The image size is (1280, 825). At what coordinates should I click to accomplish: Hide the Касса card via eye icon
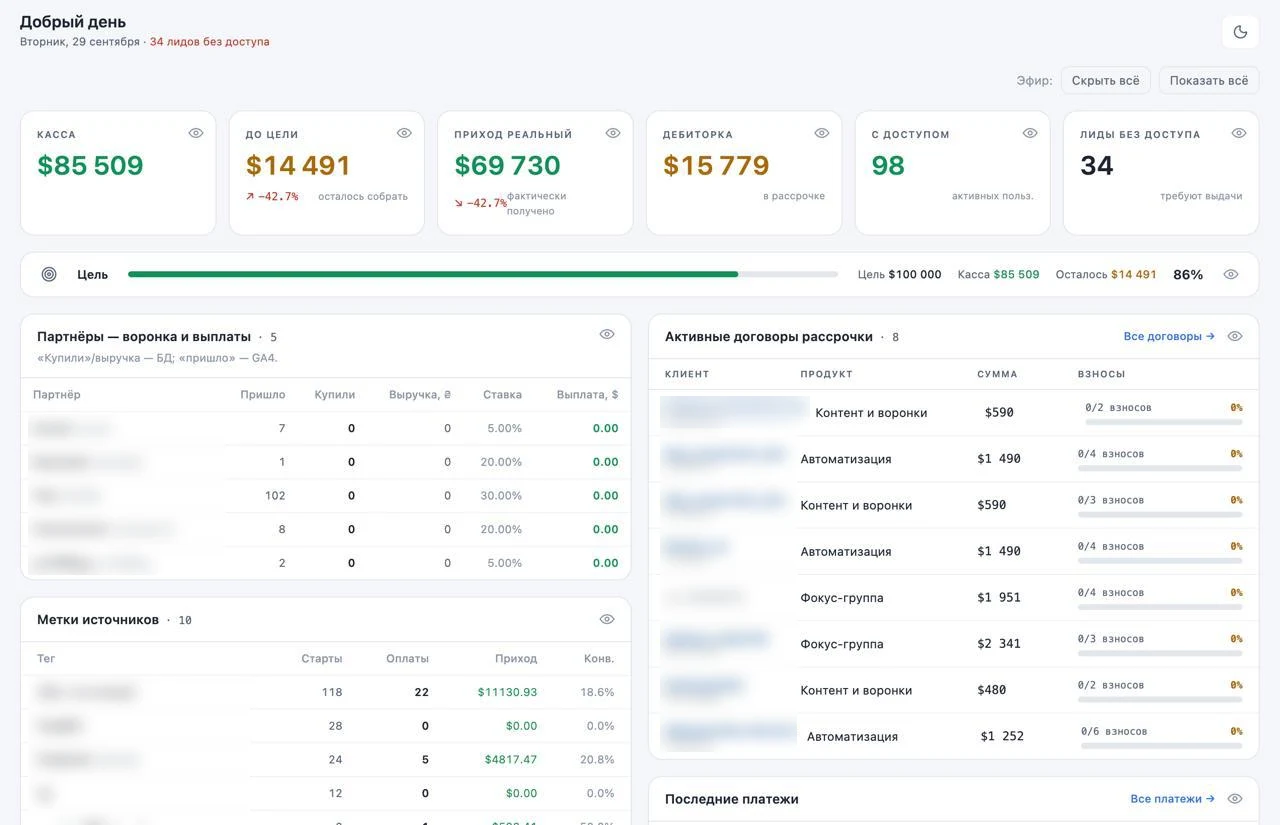196,133
